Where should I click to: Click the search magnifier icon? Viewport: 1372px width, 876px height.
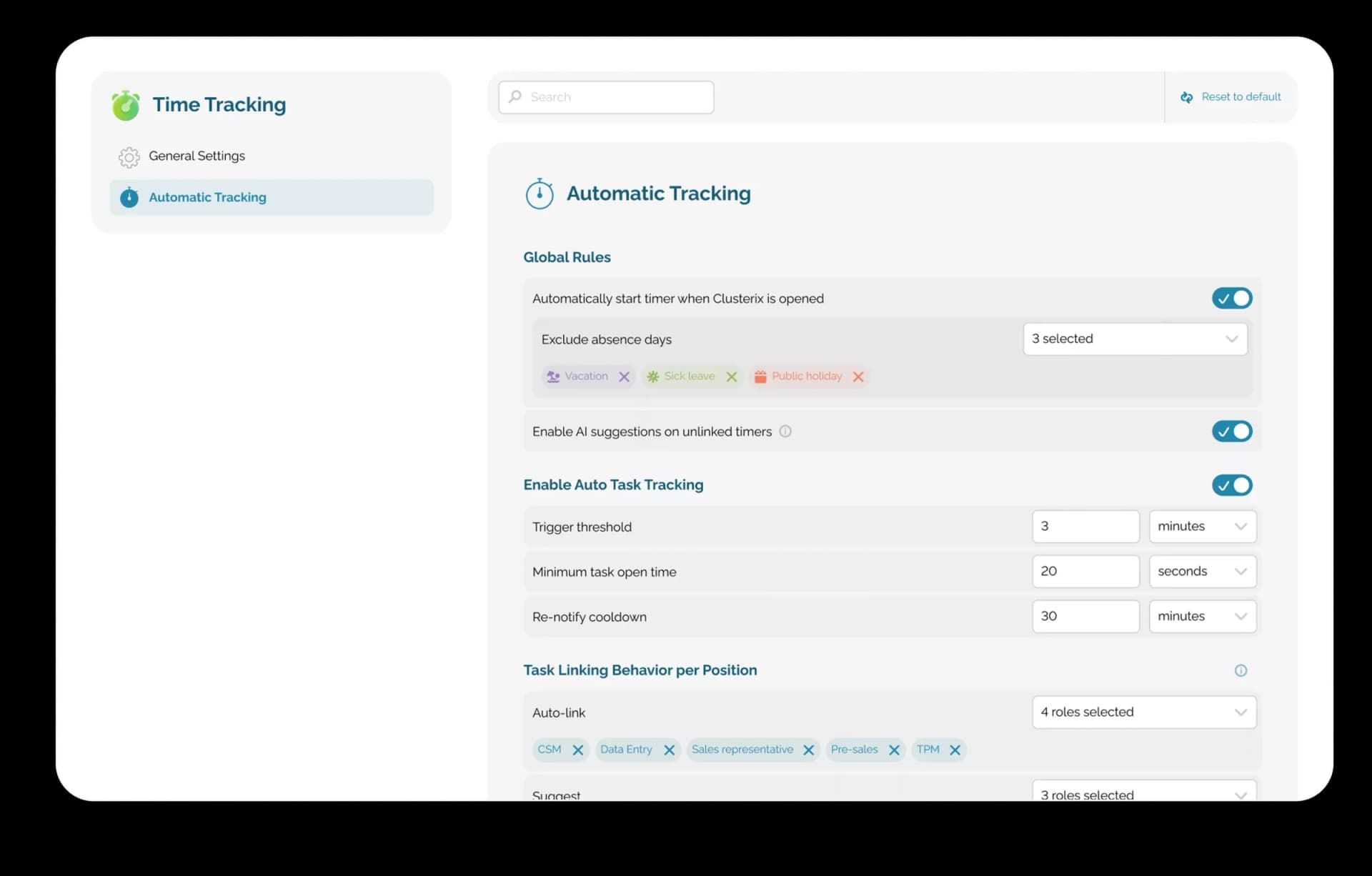click(515, 96)
